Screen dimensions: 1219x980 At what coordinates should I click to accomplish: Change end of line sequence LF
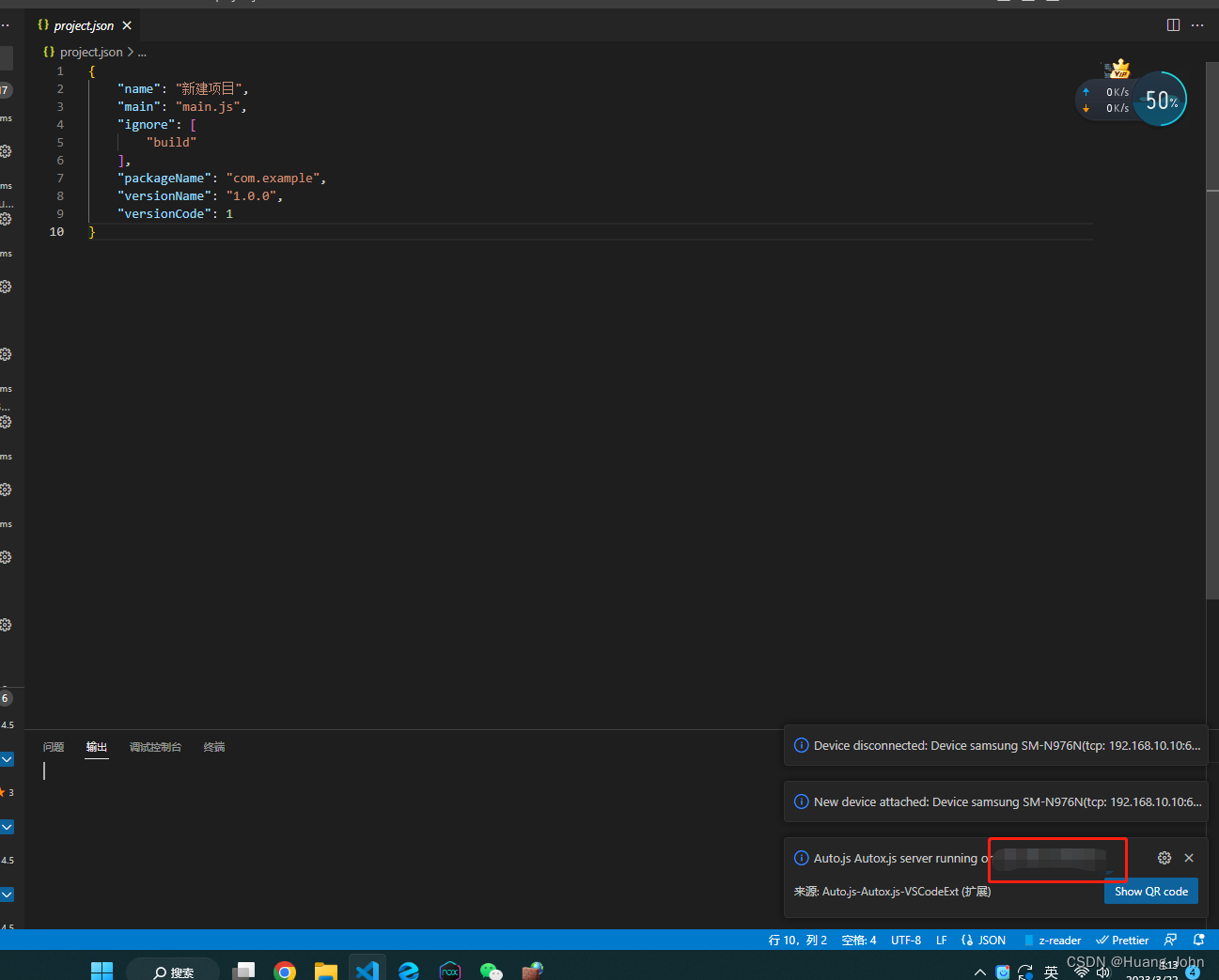pos(942,941)
